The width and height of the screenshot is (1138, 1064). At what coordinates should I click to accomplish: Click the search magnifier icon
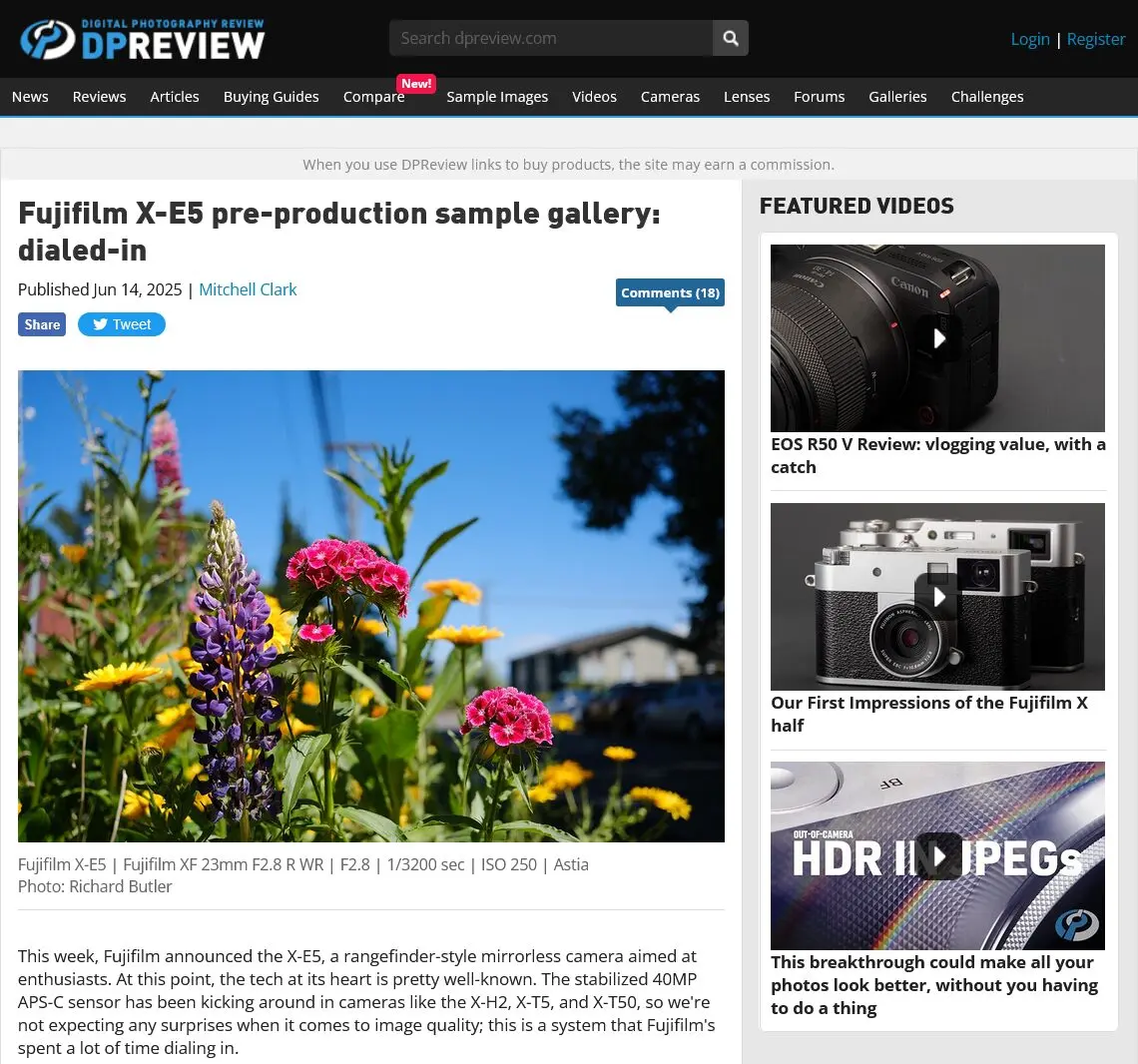coord(730,38)
